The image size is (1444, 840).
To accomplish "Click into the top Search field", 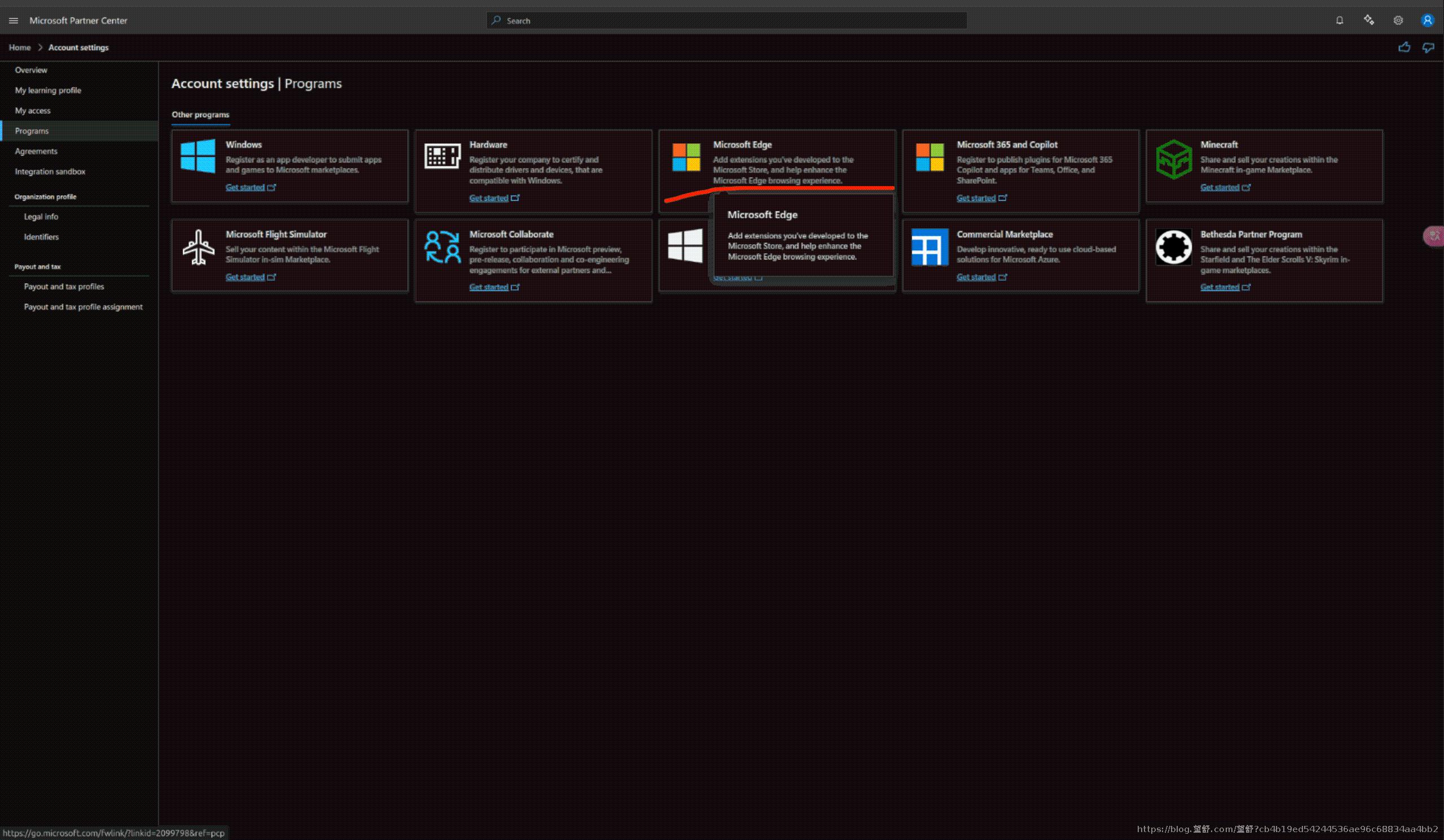I will coord(726,21).
